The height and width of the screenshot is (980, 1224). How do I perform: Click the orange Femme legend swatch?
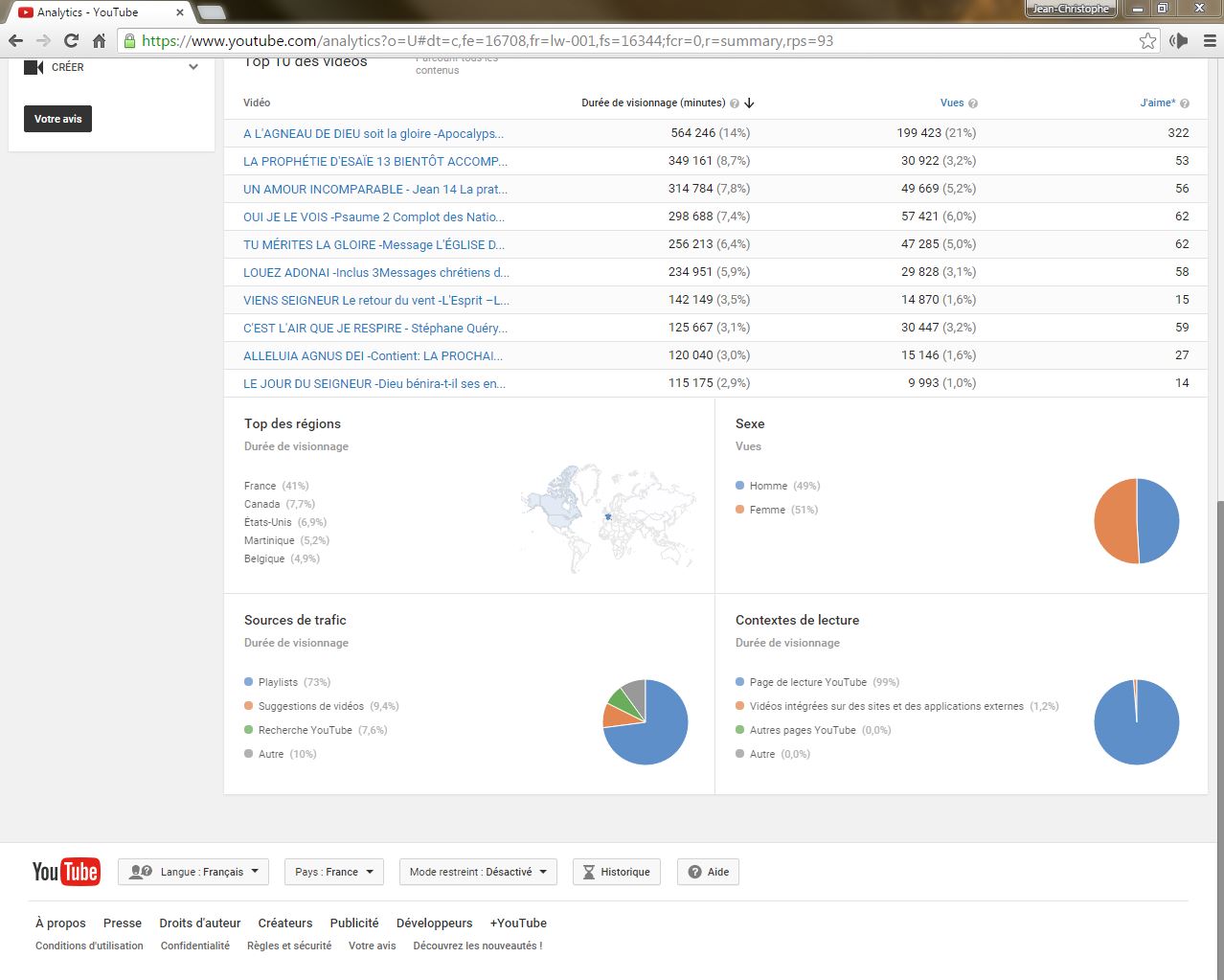pos(739,510)
